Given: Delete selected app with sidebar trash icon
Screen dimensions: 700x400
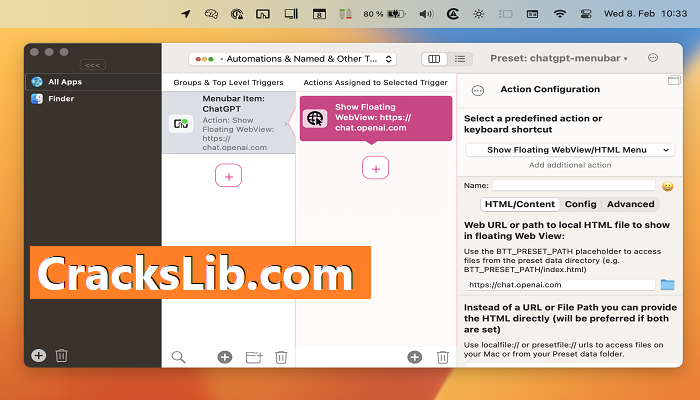Looking at the screenshot, I should coord(62,355).
